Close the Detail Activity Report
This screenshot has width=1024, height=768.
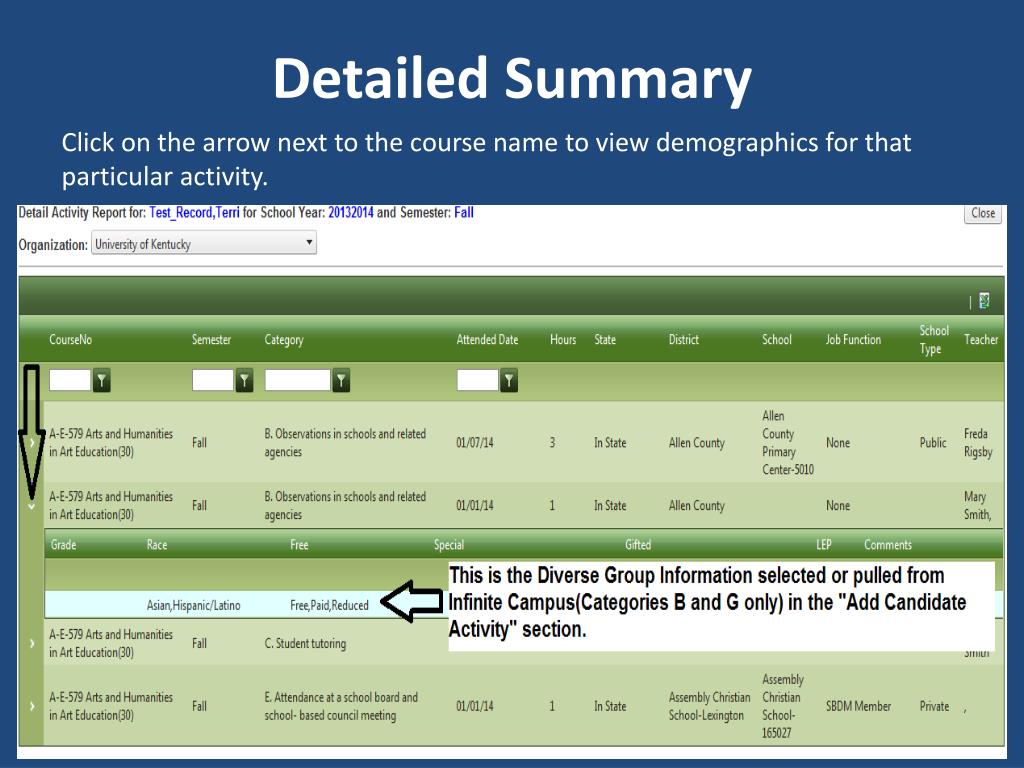(983, 214)
